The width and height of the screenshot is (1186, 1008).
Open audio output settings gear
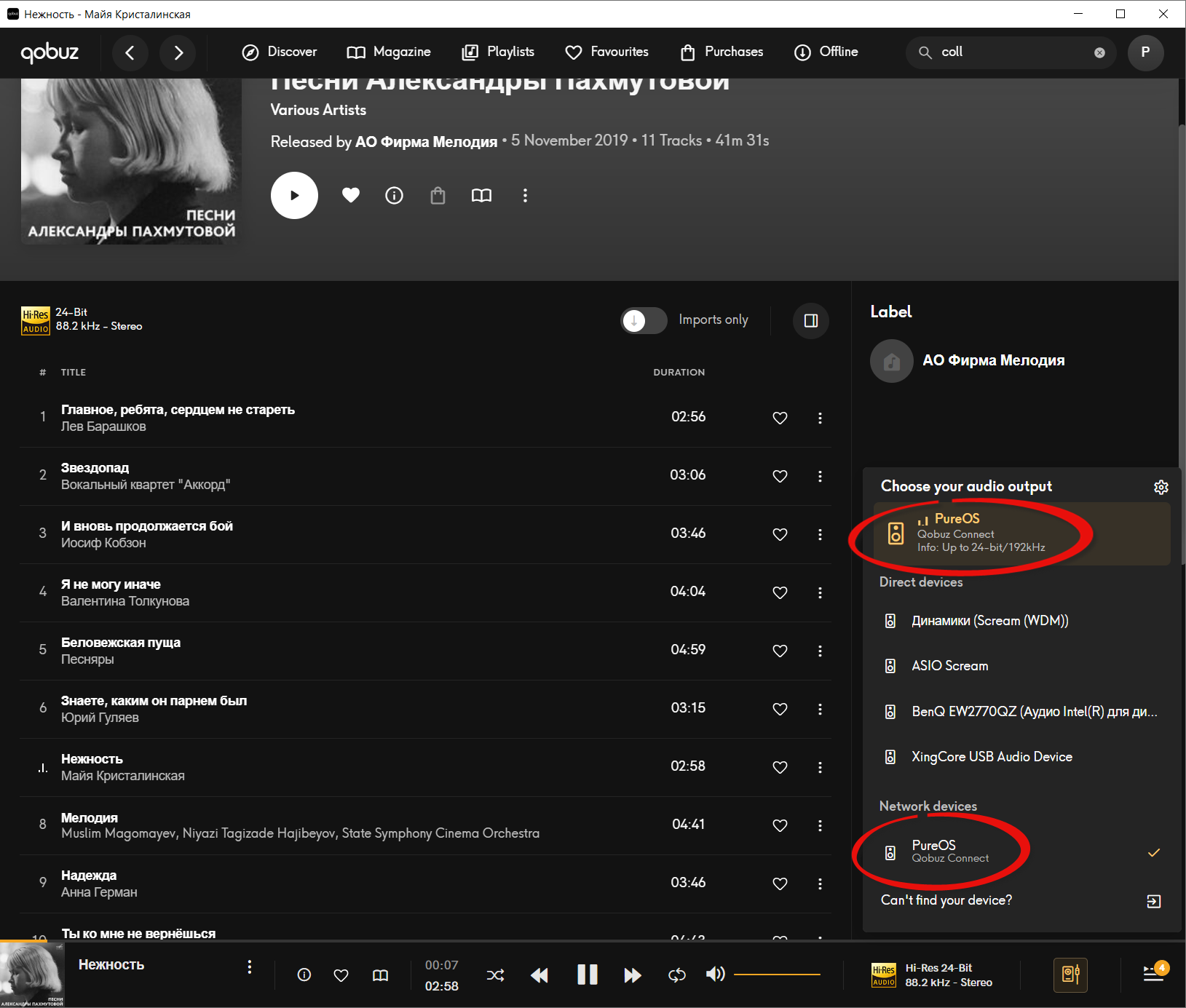click(1161, 487)
